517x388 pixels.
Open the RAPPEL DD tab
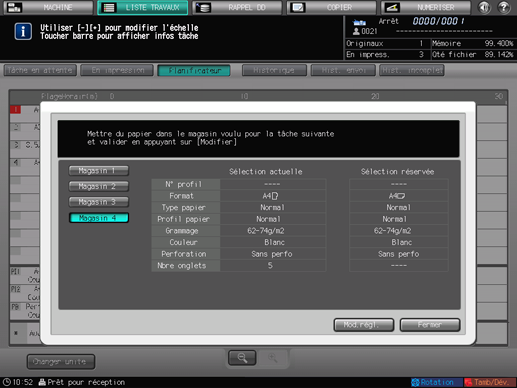[x=237, y=7]
